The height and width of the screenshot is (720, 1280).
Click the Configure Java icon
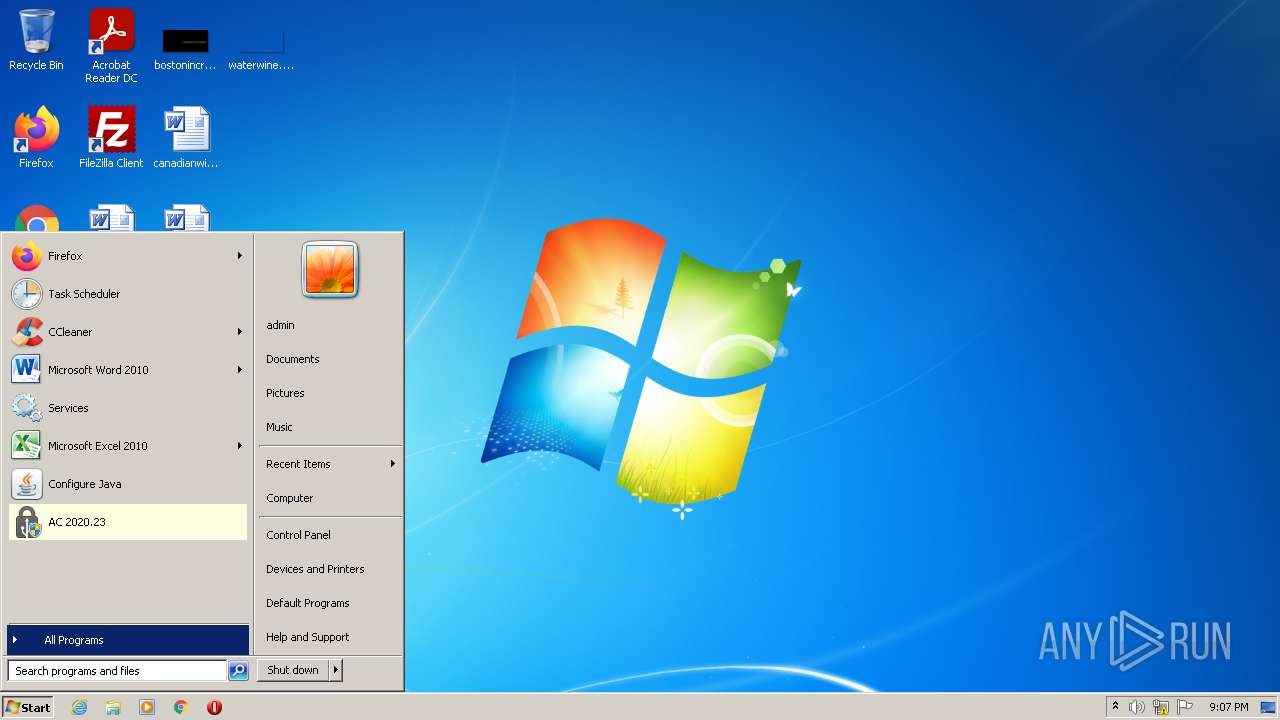(27, 484)
